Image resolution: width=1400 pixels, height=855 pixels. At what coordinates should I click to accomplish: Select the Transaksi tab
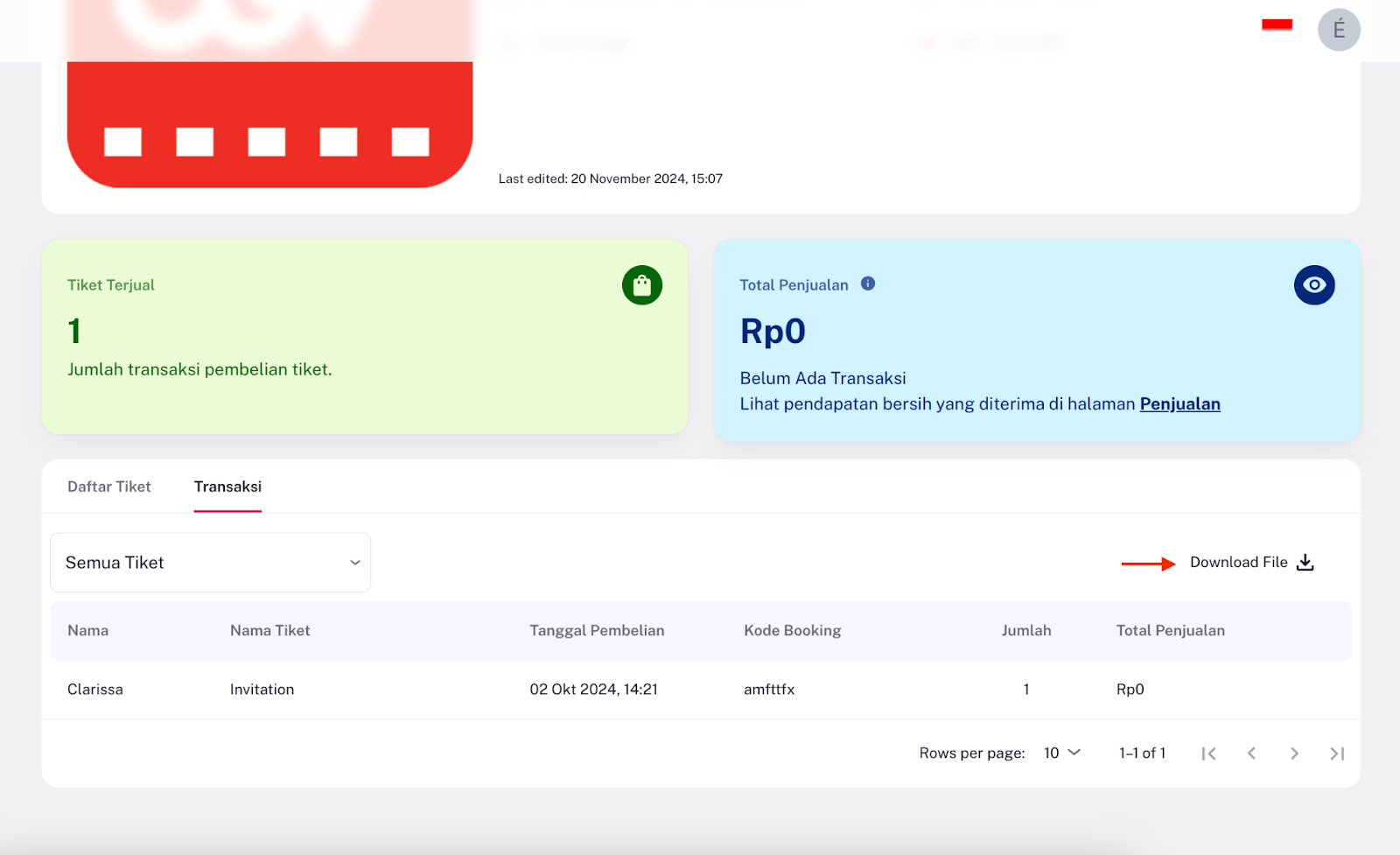pyautogui.click(x=227, y=487)
